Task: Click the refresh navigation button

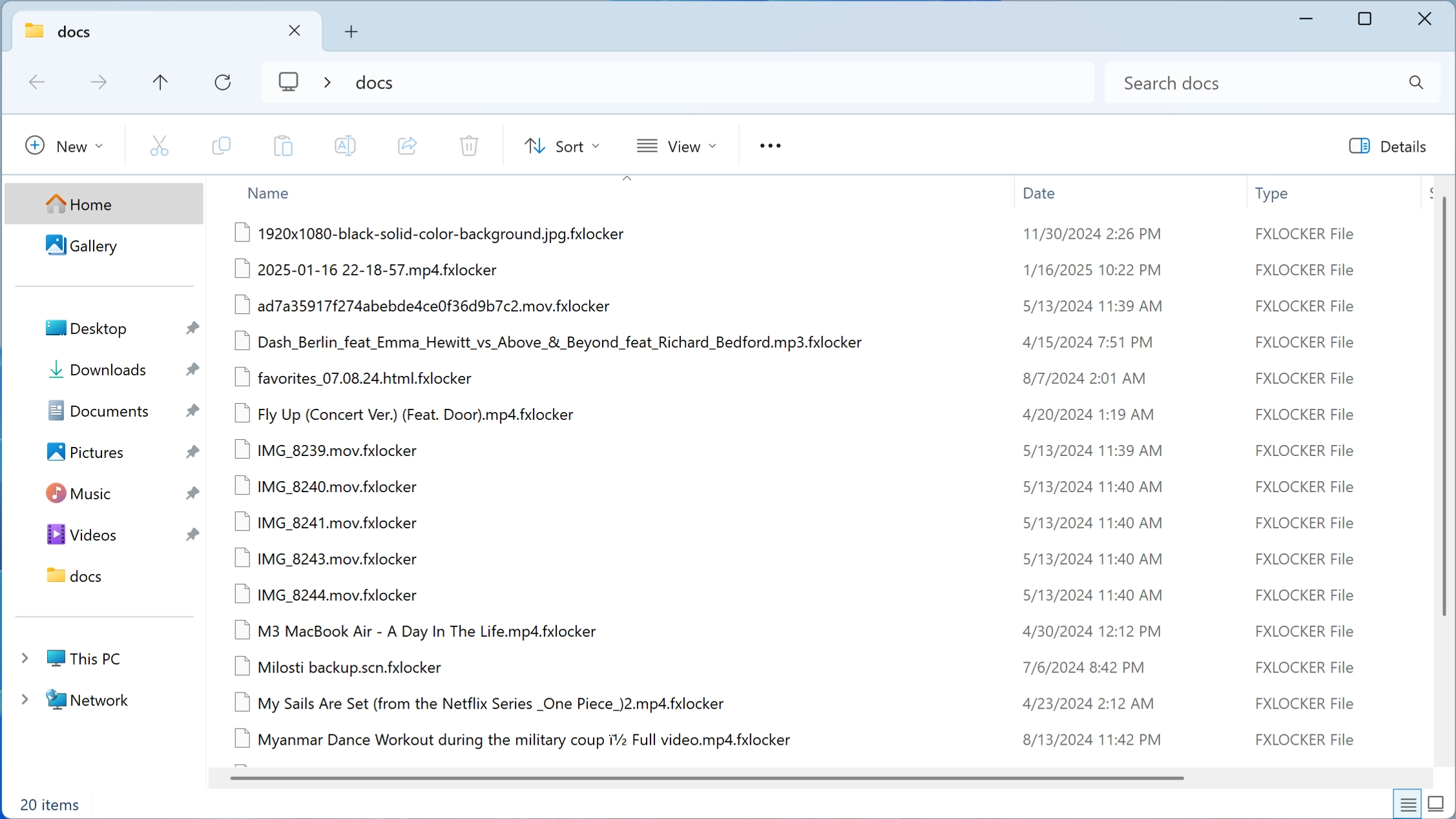Action: (223, 83)
